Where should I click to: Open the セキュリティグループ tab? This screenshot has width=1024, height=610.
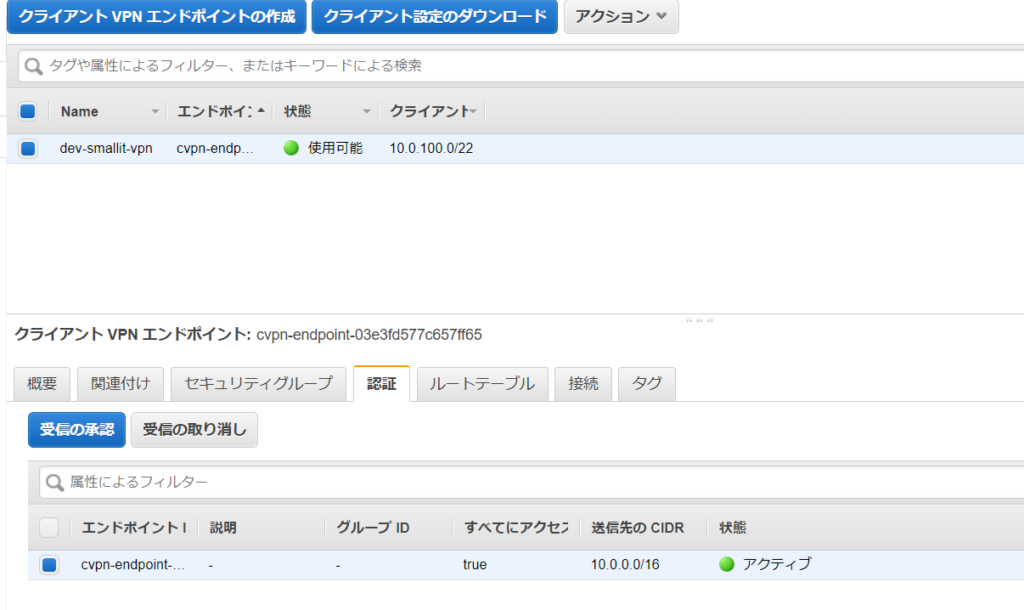[258, 383]
